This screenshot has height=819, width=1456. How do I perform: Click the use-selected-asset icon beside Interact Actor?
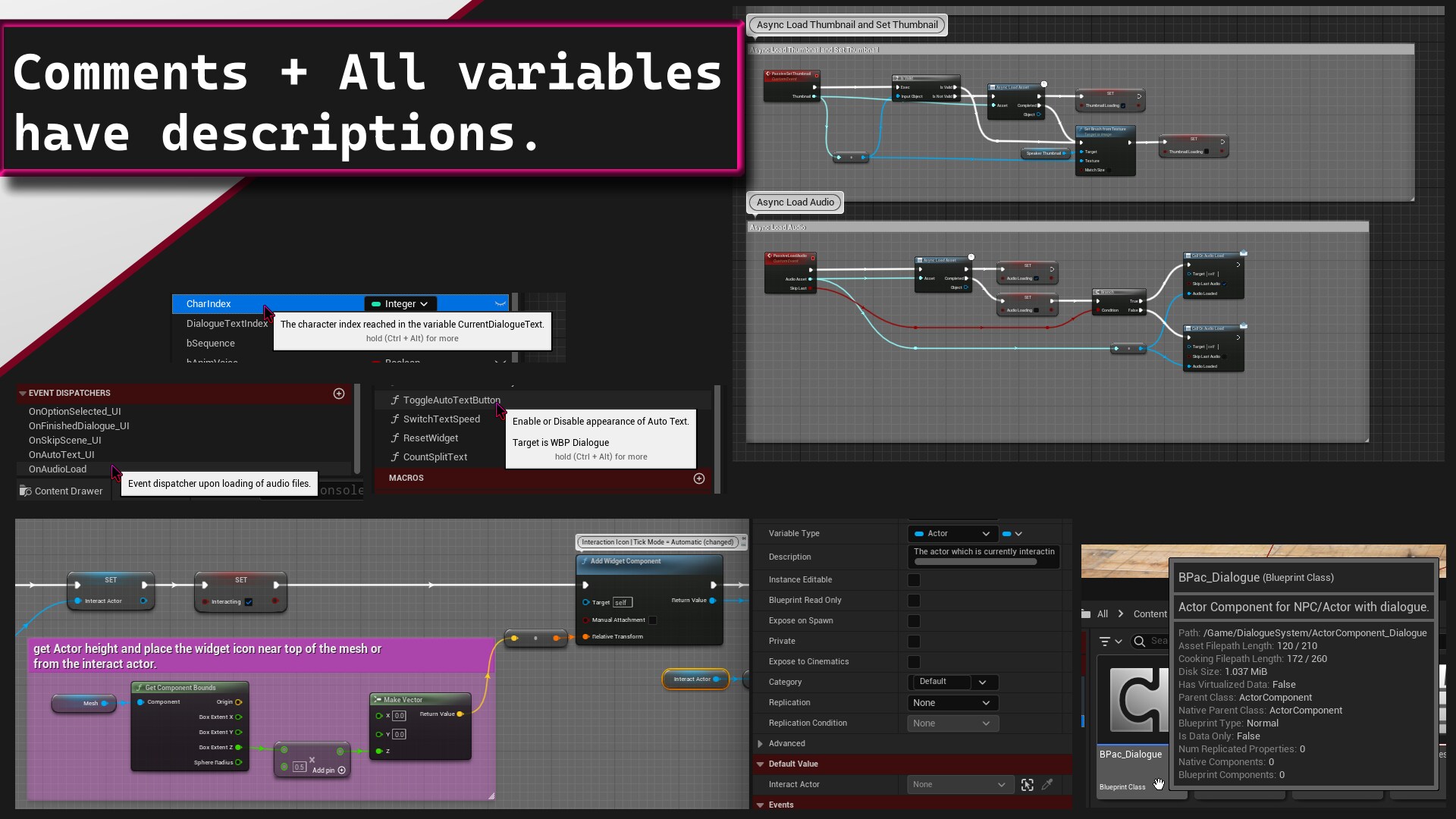[x=1028, y=784]
